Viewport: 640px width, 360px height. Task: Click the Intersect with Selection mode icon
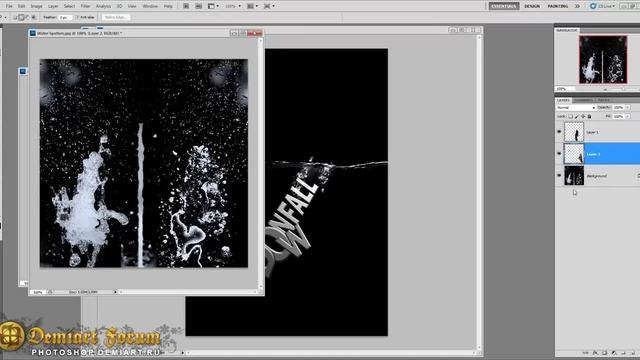33,17
